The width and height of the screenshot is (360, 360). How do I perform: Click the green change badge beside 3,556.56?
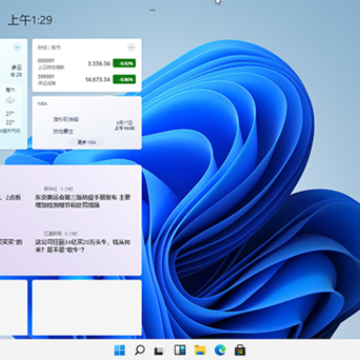[x=124, y=63]
